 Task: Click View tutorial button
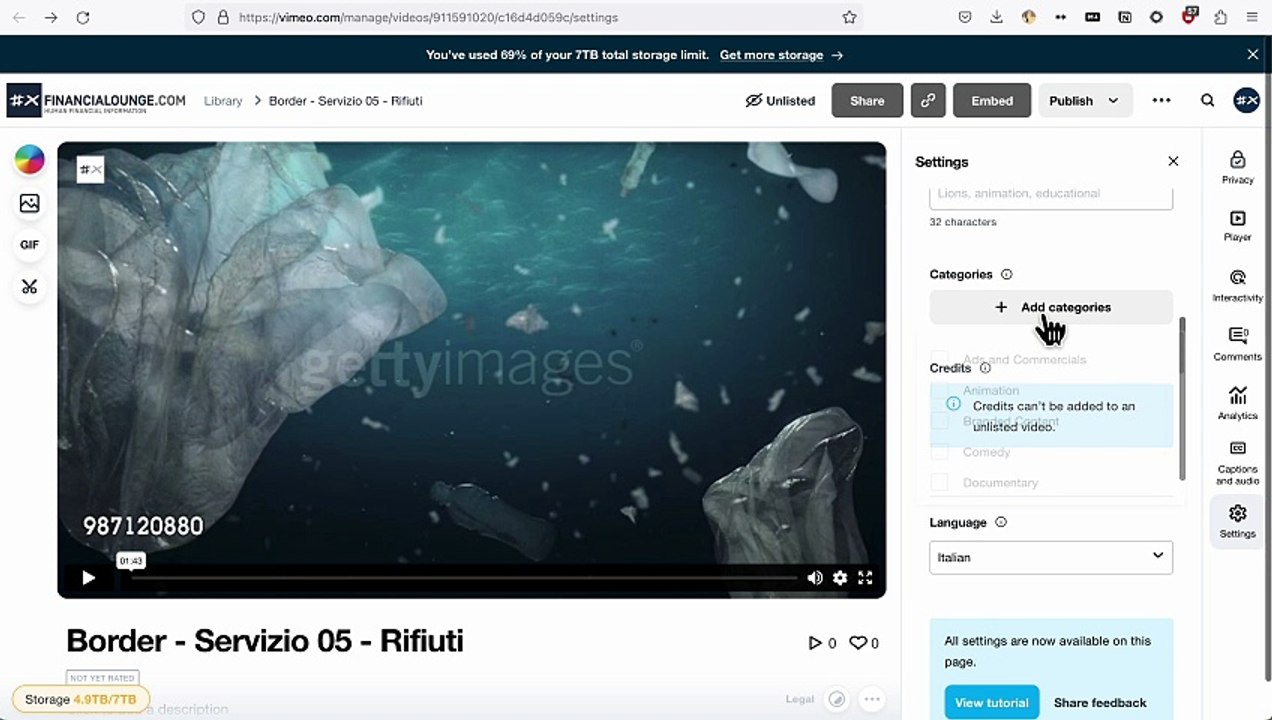(x=991, y=702)
